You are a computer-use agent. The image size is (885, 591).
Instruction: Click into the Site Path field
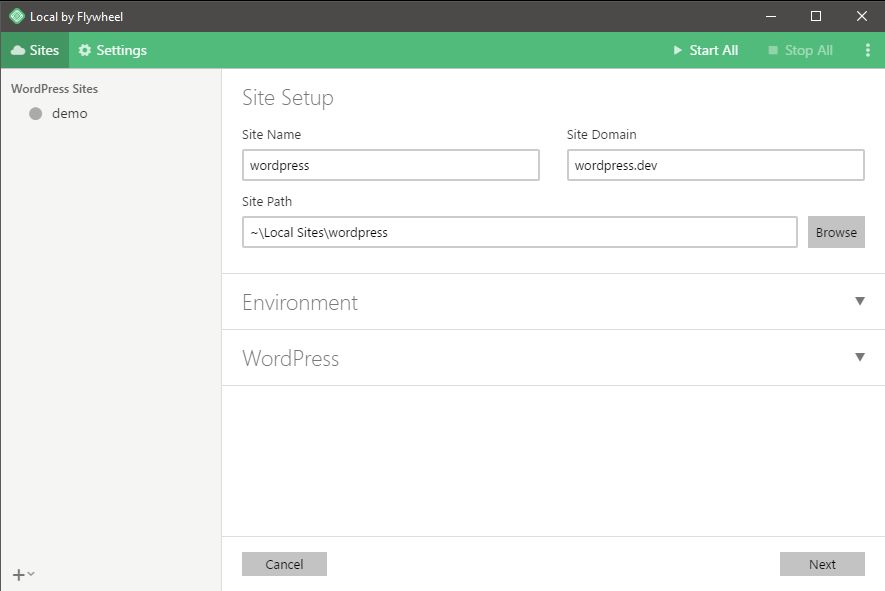pyautogui.click(x=519, y=232)
